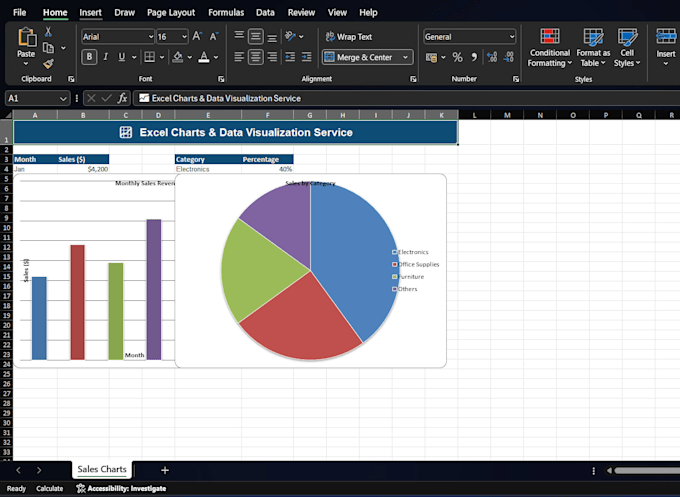
Task: Click Calculate in the status bar
Action: 49,488
